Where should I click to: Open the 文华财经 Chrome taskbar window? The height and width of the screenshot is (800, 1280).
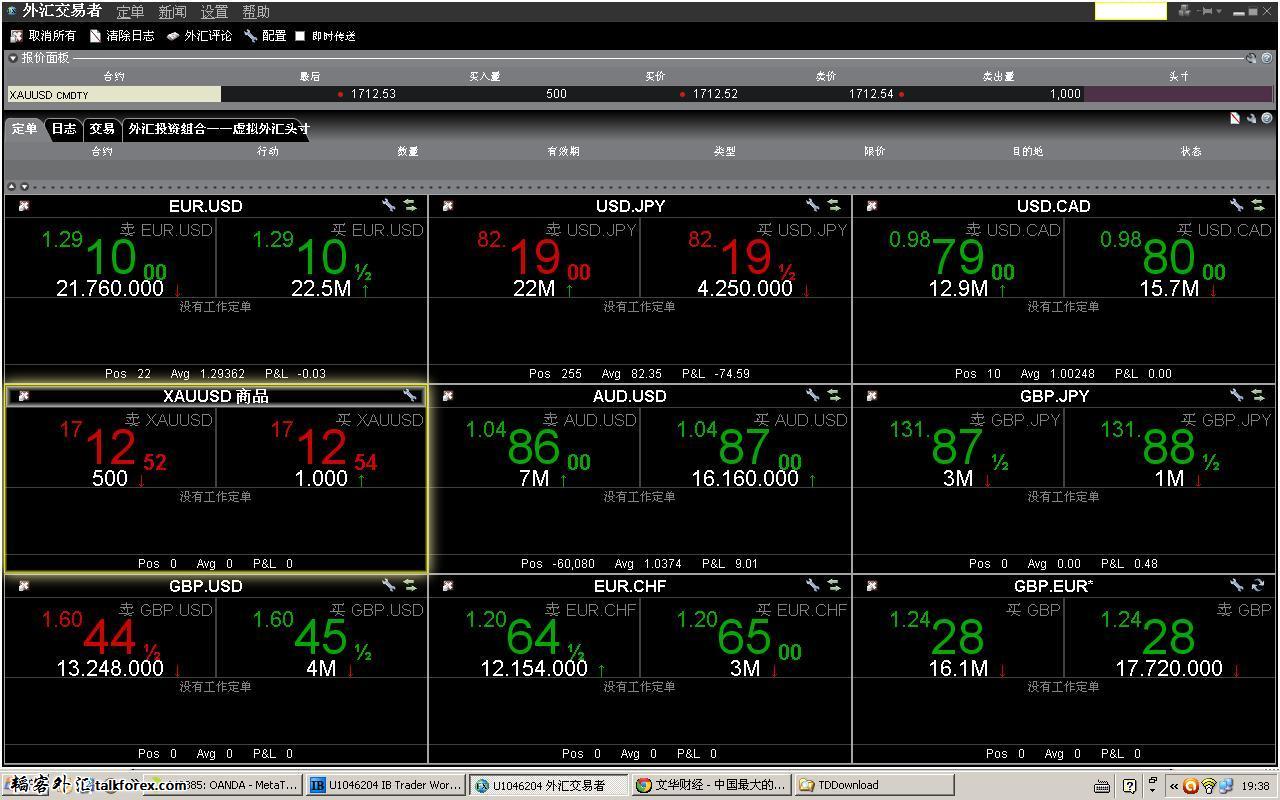[x=711, y=785]
